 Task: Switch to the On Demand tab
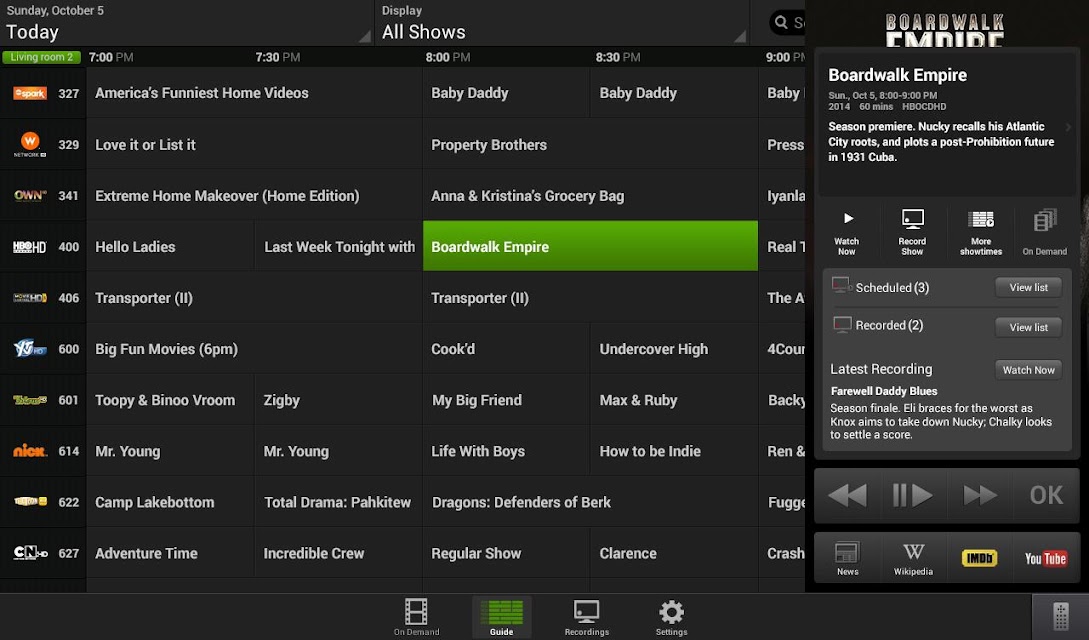(416, 617)
